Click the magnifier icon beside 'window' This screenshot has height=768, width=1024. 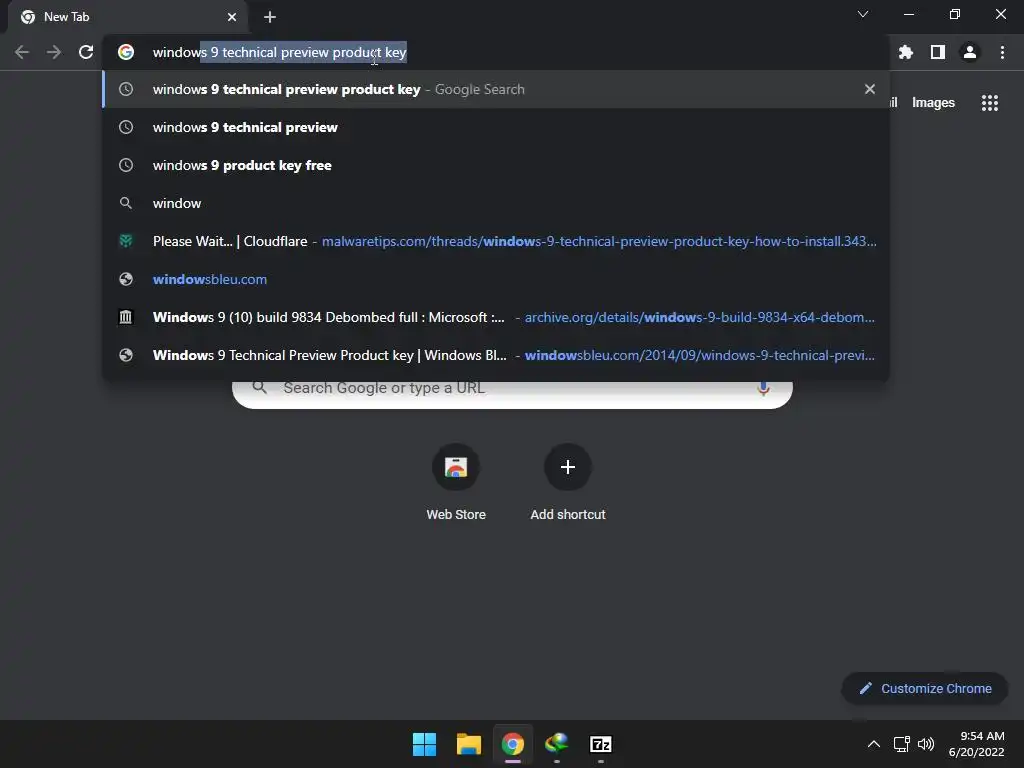pos(126,203)
